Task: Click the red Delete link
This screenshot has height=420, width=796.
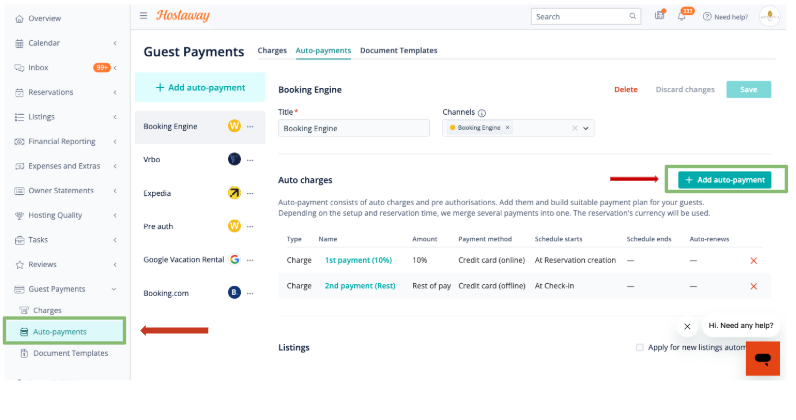Action: point(626,89)
